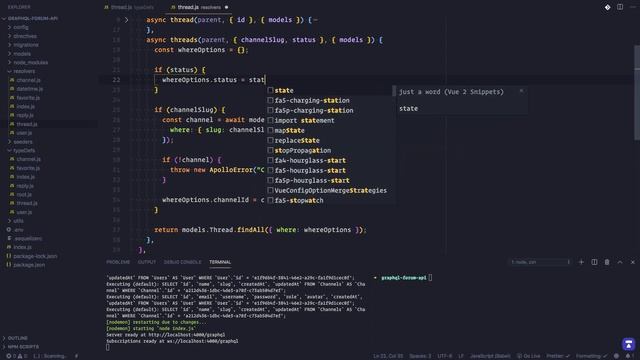Open the editor More Actions ellipsis

pyautogui.click(x=633, y=7)
